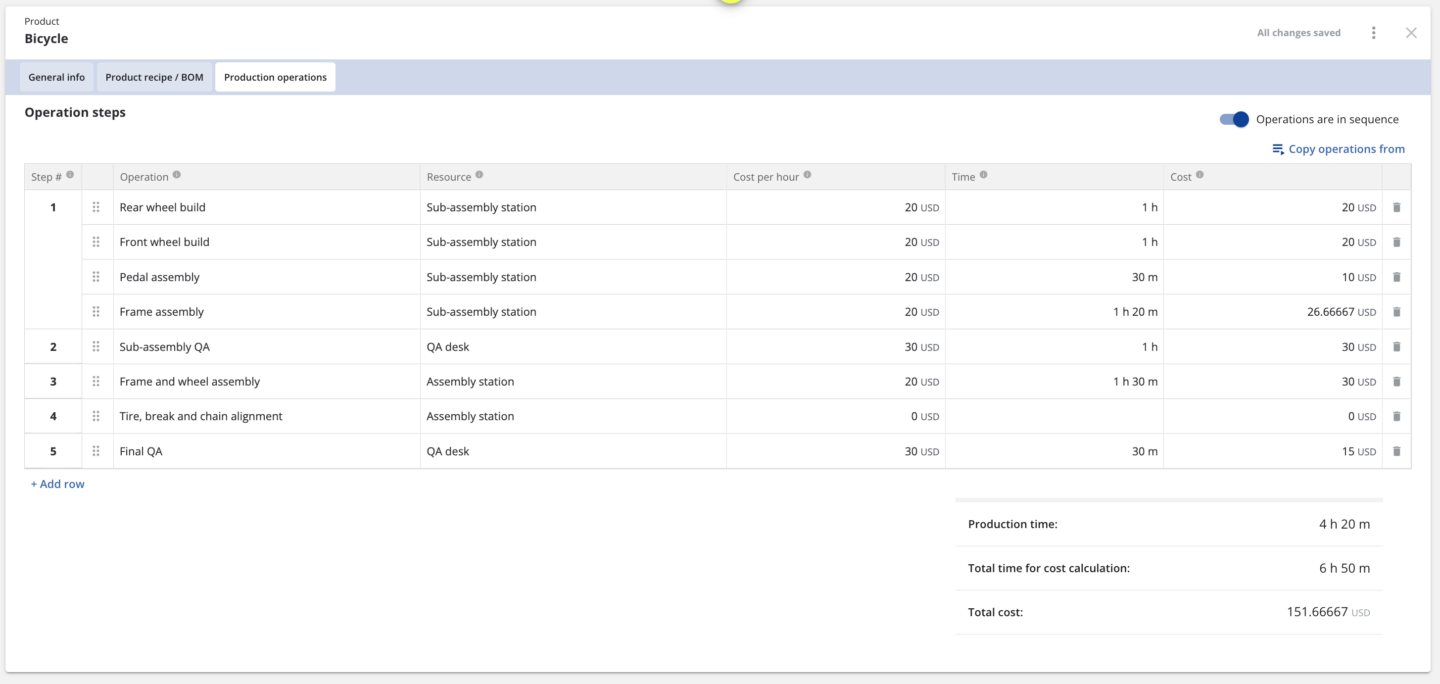Open the three-dot more options menu
The image size is (1440, 684).
coord(1373,33)
